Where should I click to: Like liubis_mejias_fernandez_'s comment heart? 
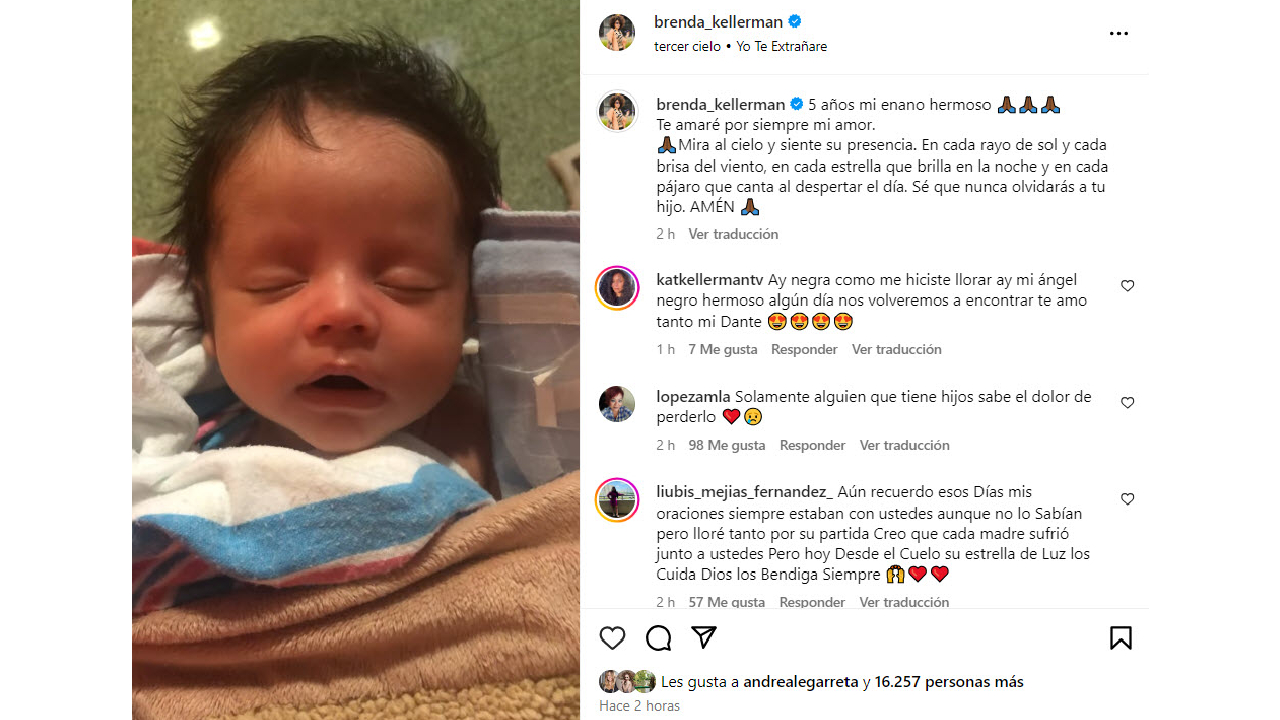pyautogui.click(x=1127, y=499)
